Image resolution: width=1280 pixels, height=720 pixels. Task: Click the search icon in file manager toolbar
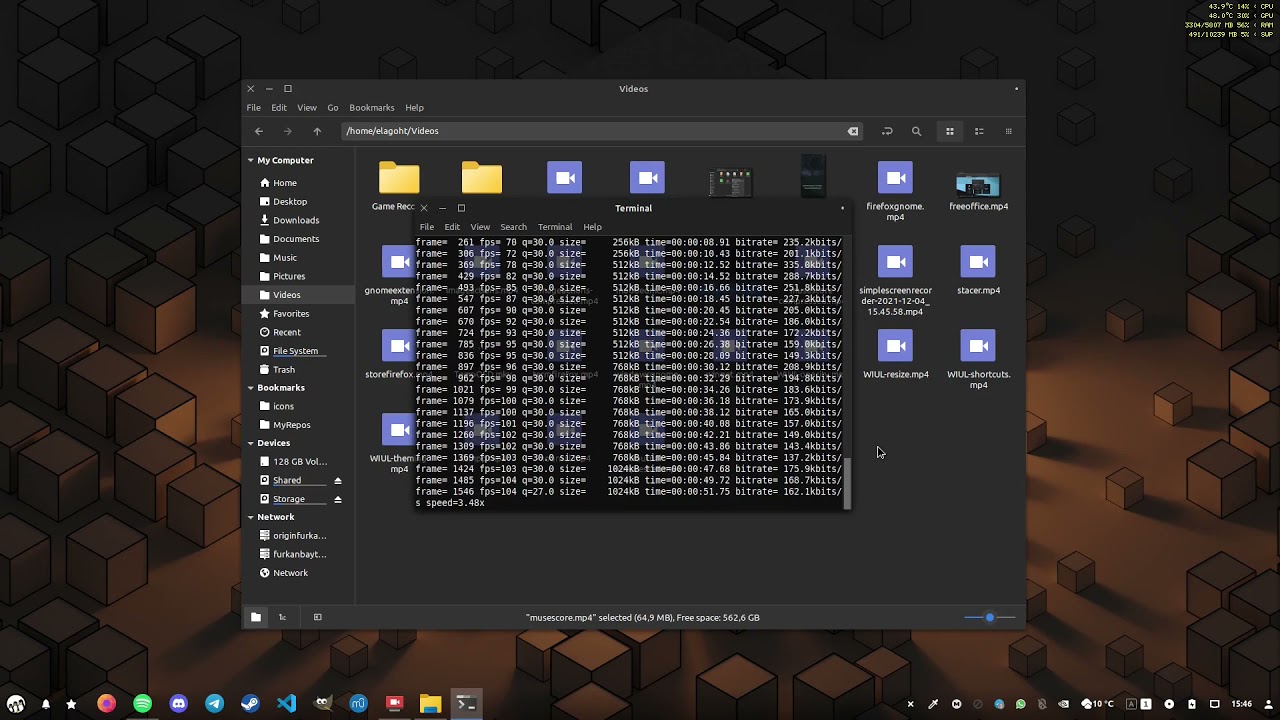coord(916,131)
